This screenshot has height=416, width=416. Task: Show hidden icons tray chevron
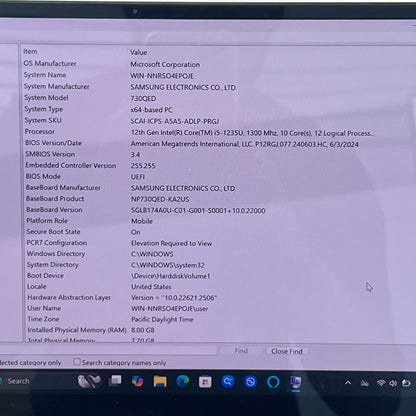[348, 383]
